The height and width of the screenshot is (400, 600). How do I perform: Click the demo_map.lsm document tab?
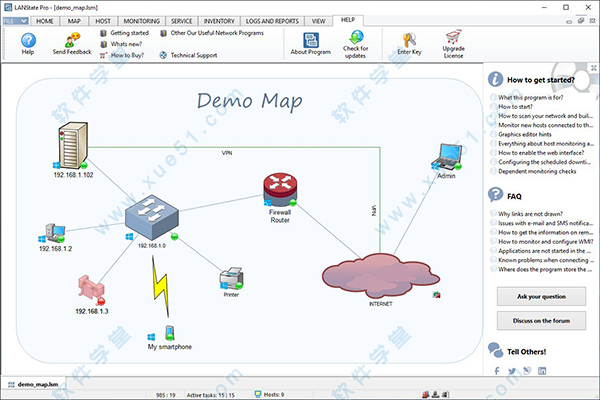(x=33, y=384)
